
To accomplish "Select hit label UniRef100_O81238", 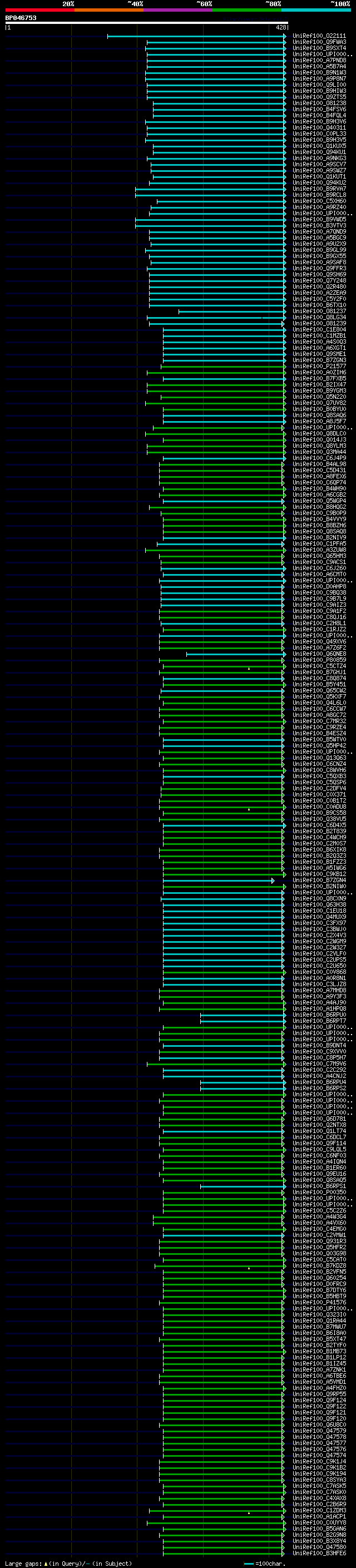I will click(x=319, y=103).
